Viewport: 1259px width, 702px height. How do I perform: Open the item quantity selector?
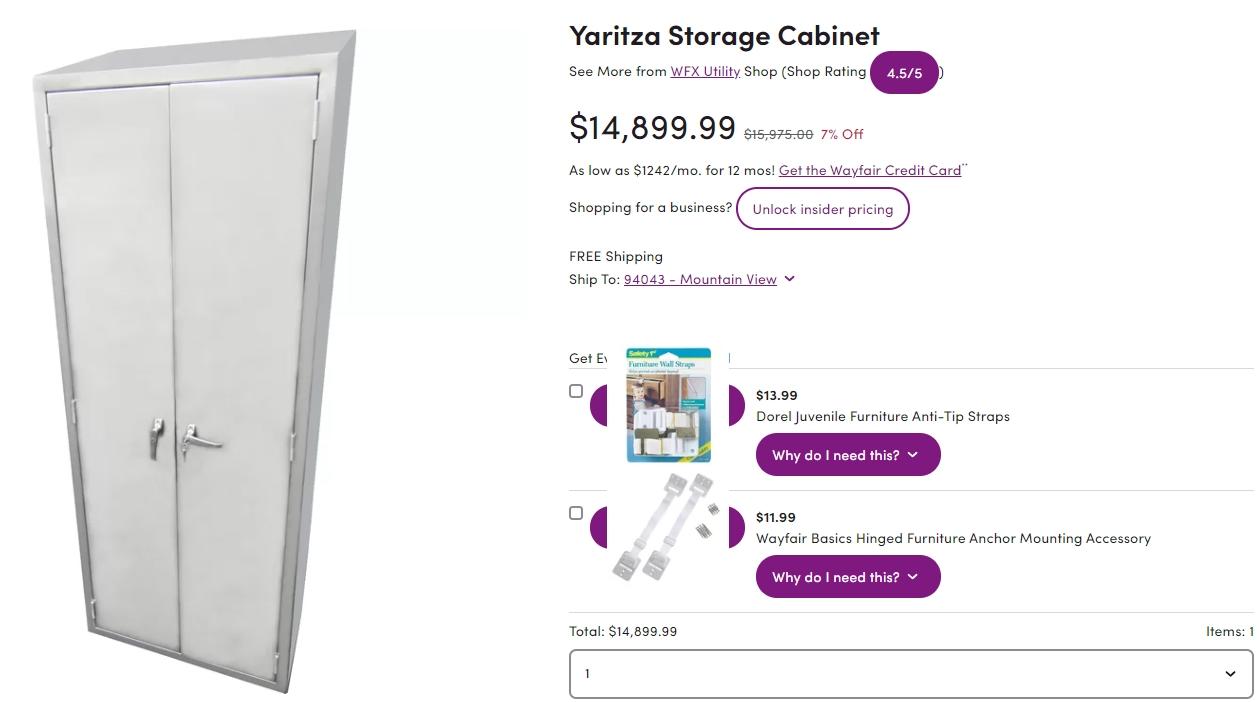910,673
